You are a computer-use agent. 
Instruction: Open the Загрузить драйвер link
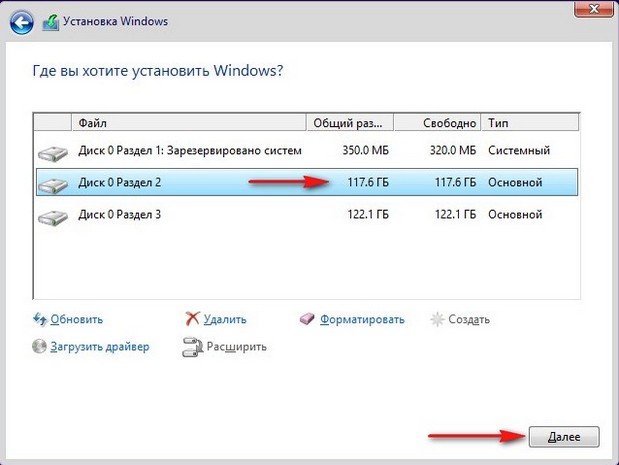point(100,347)
